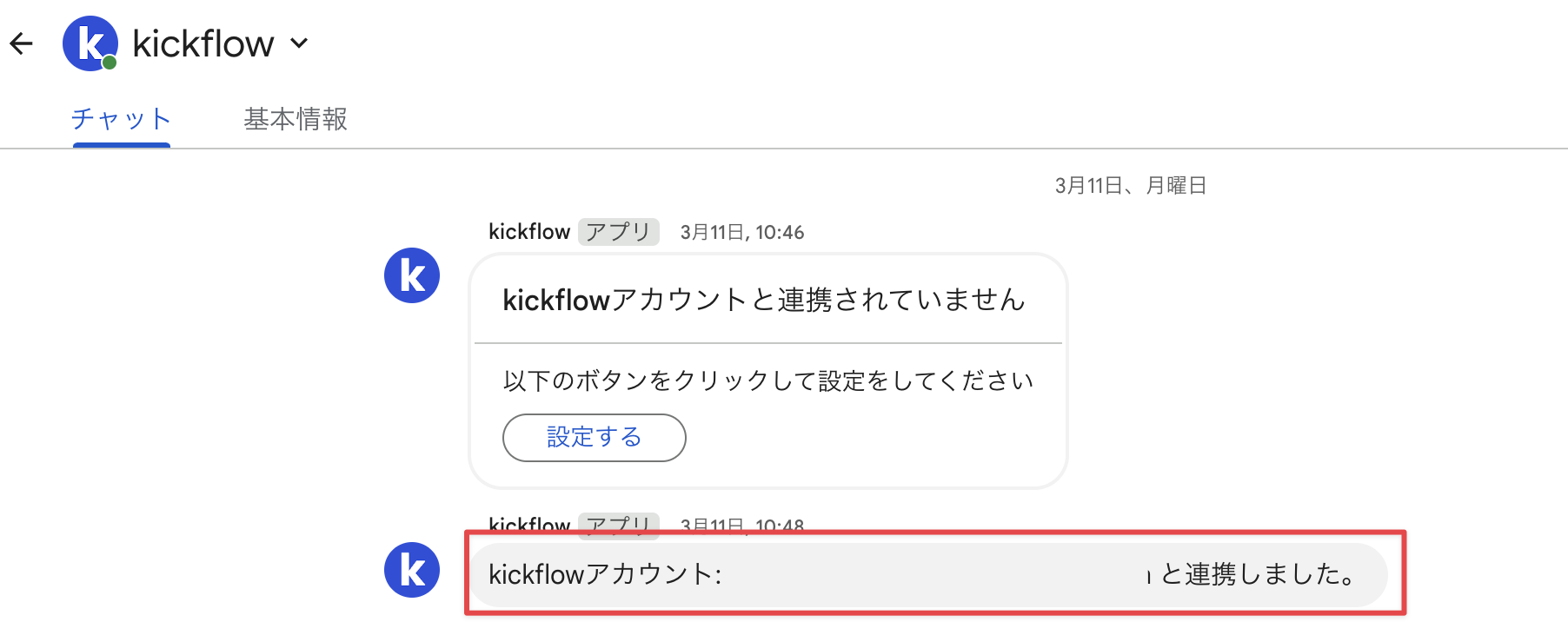This screenshot has height=622, width=1568.
Task: Click the kickflow title in header
Action: pos(203,43)
